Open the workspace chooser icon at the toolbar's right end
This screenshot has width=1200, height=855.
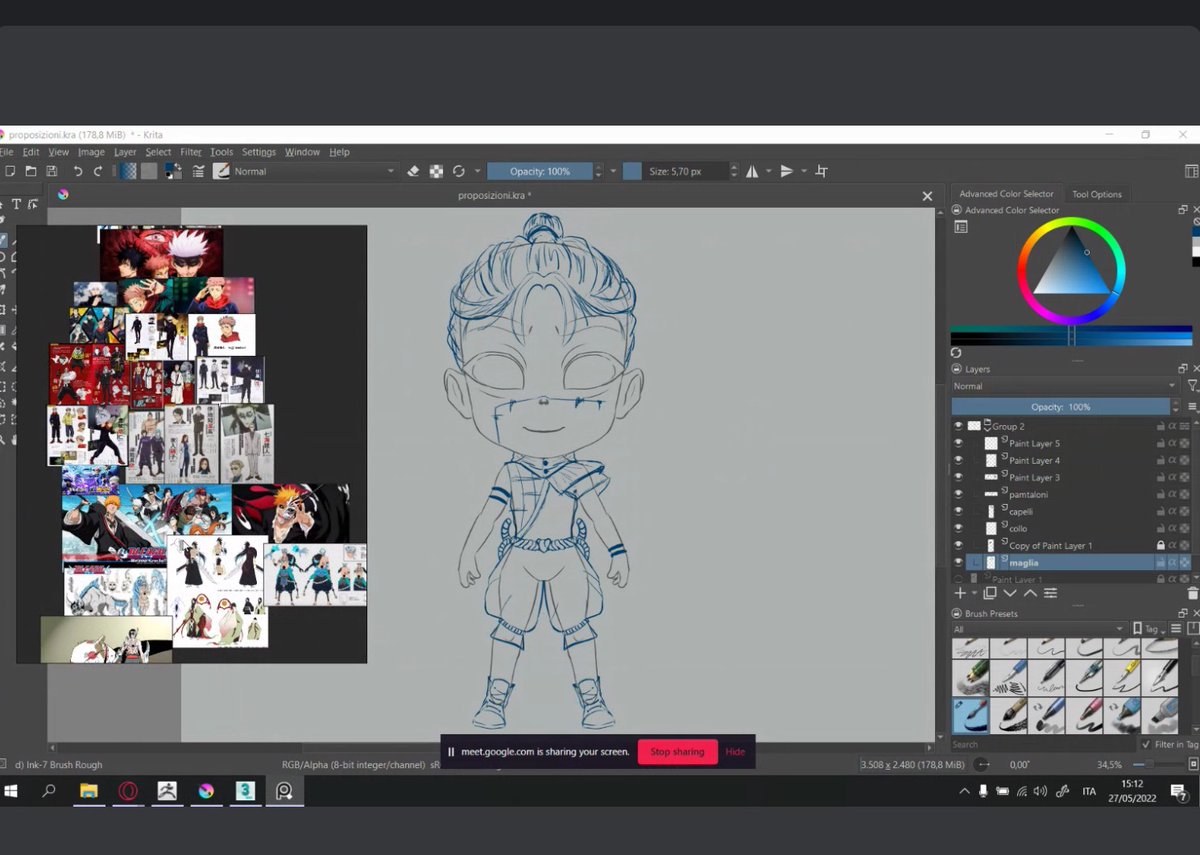1191,171
